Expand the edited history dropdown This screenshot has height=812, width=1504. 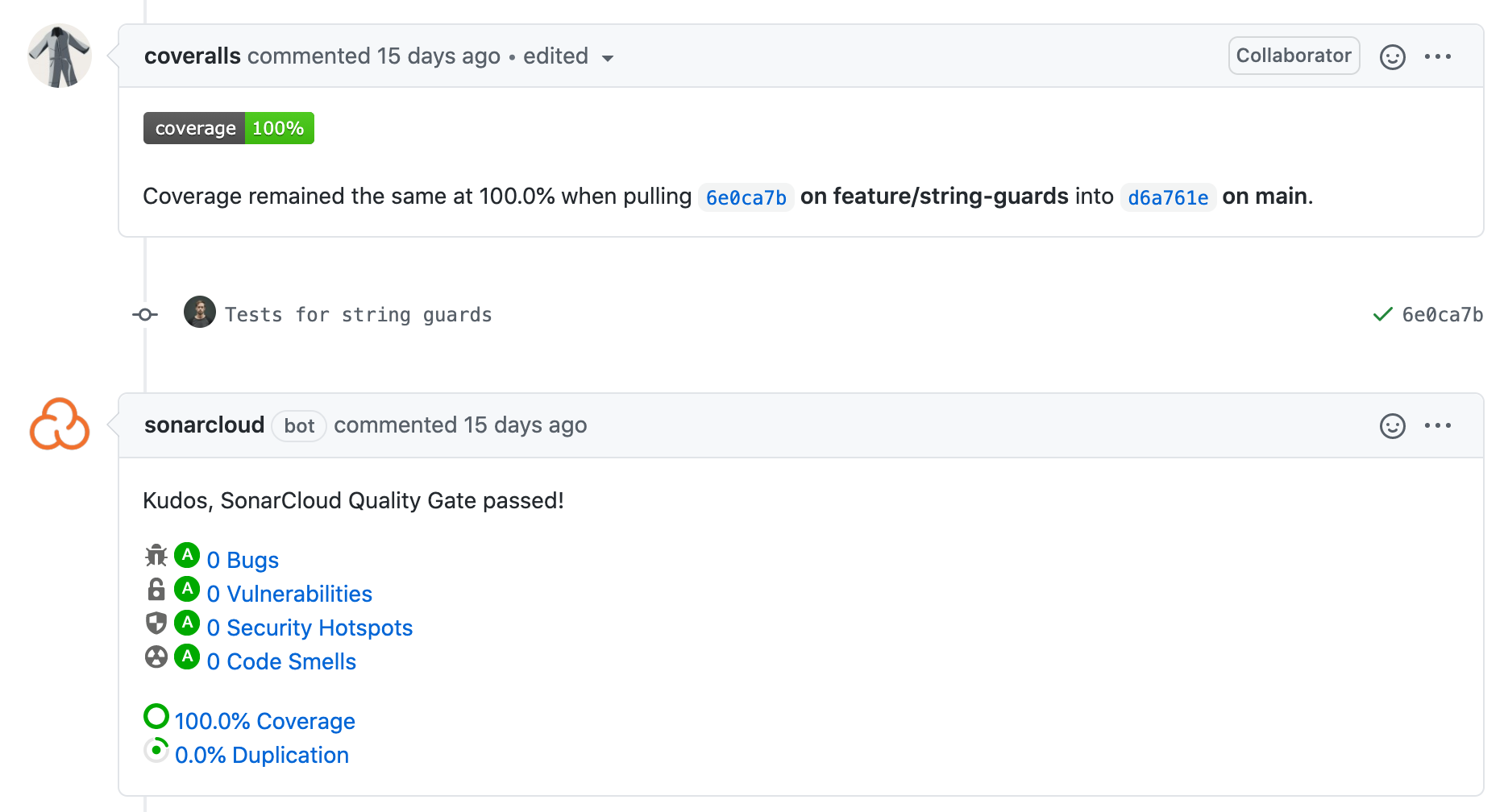607,58
